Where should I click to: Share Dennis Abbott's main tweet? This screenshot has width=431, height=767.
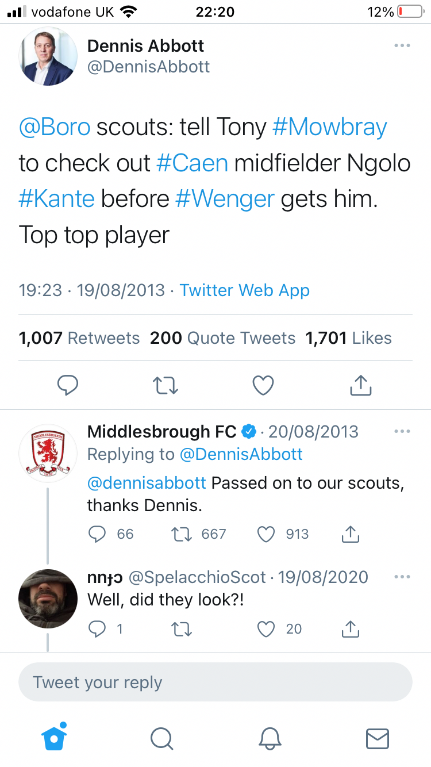[361, 385]
